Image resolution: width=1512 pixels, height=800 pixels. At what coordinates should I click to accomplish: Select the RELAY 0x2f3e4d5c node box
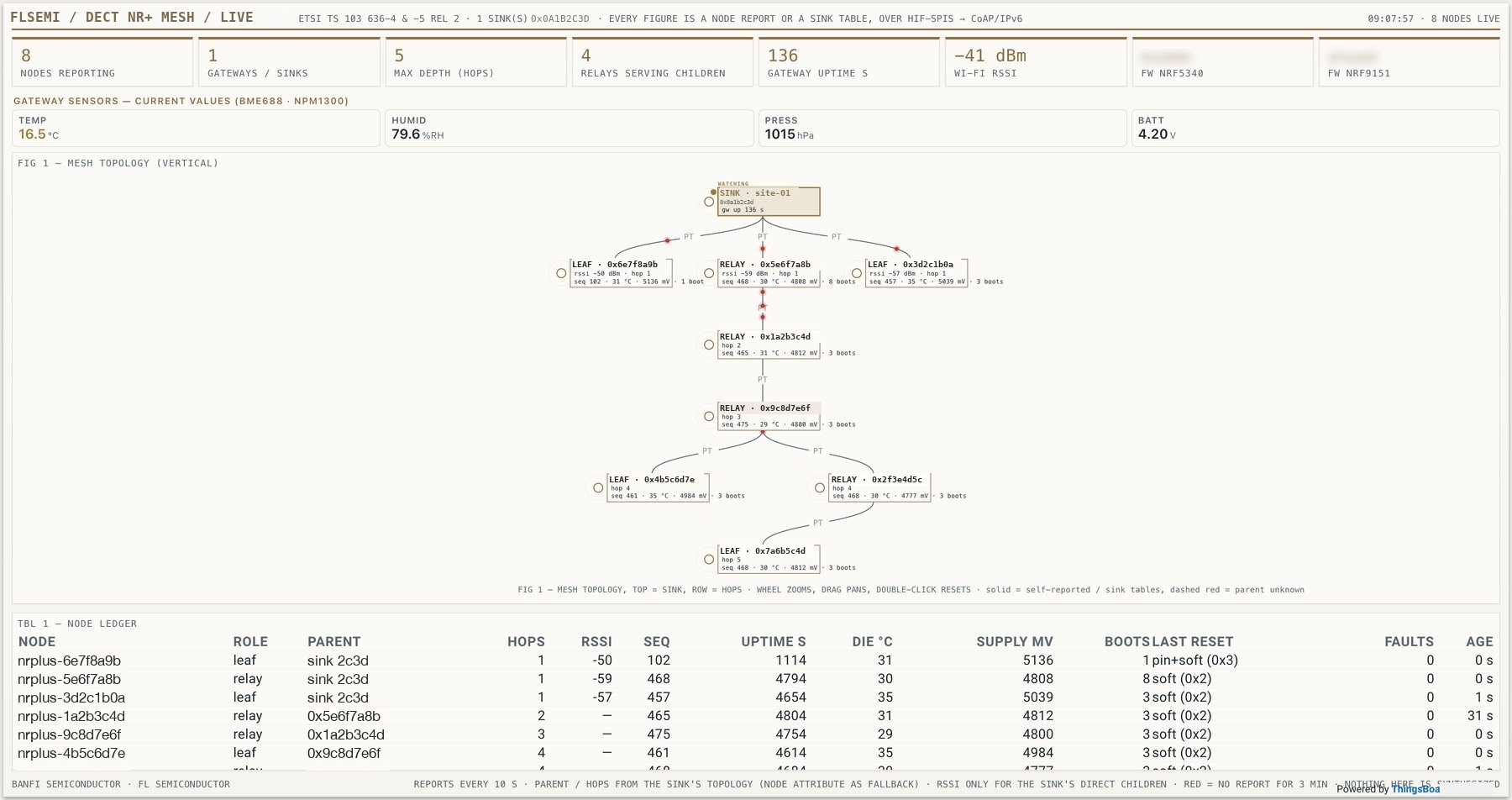879,487
